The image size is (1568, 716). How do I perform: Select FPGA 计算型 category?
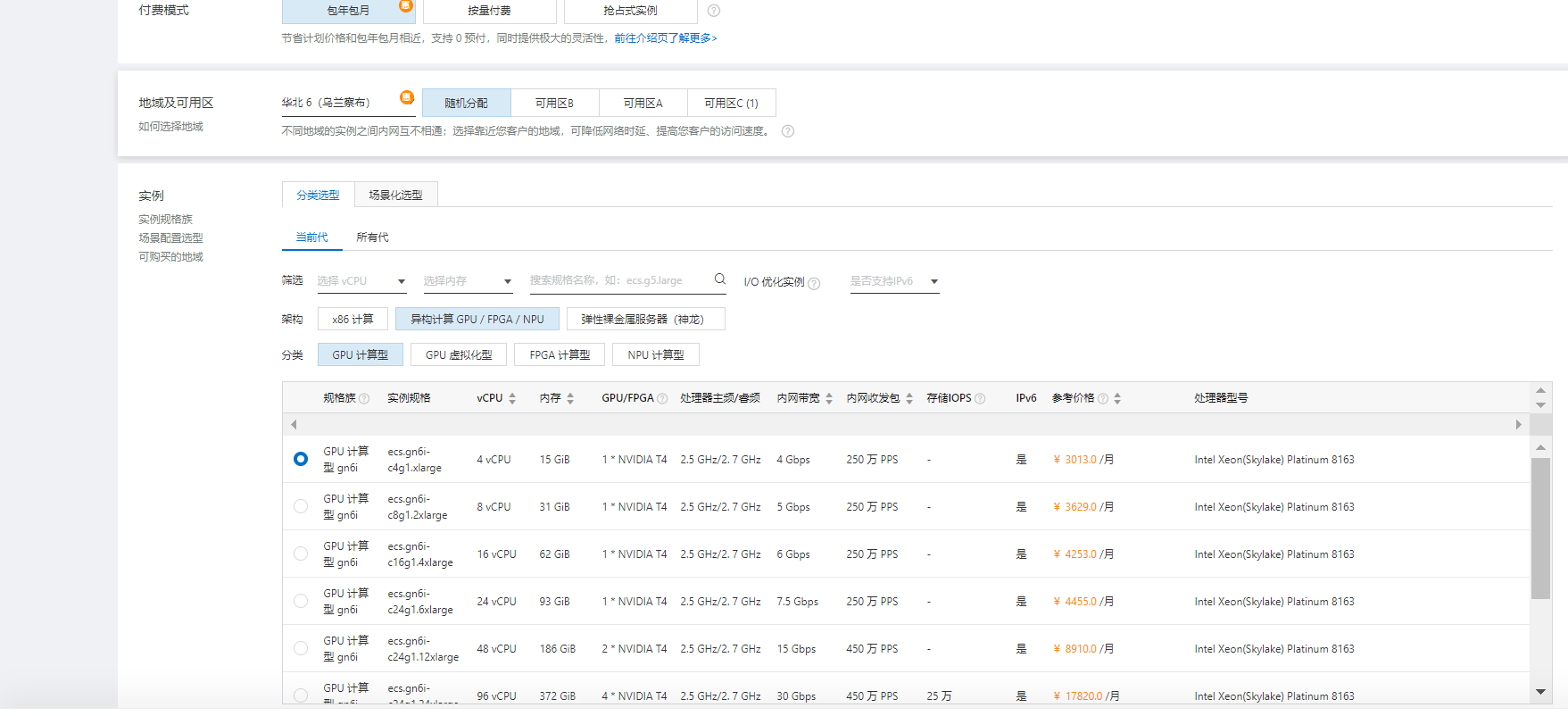[x=560, y=354]
